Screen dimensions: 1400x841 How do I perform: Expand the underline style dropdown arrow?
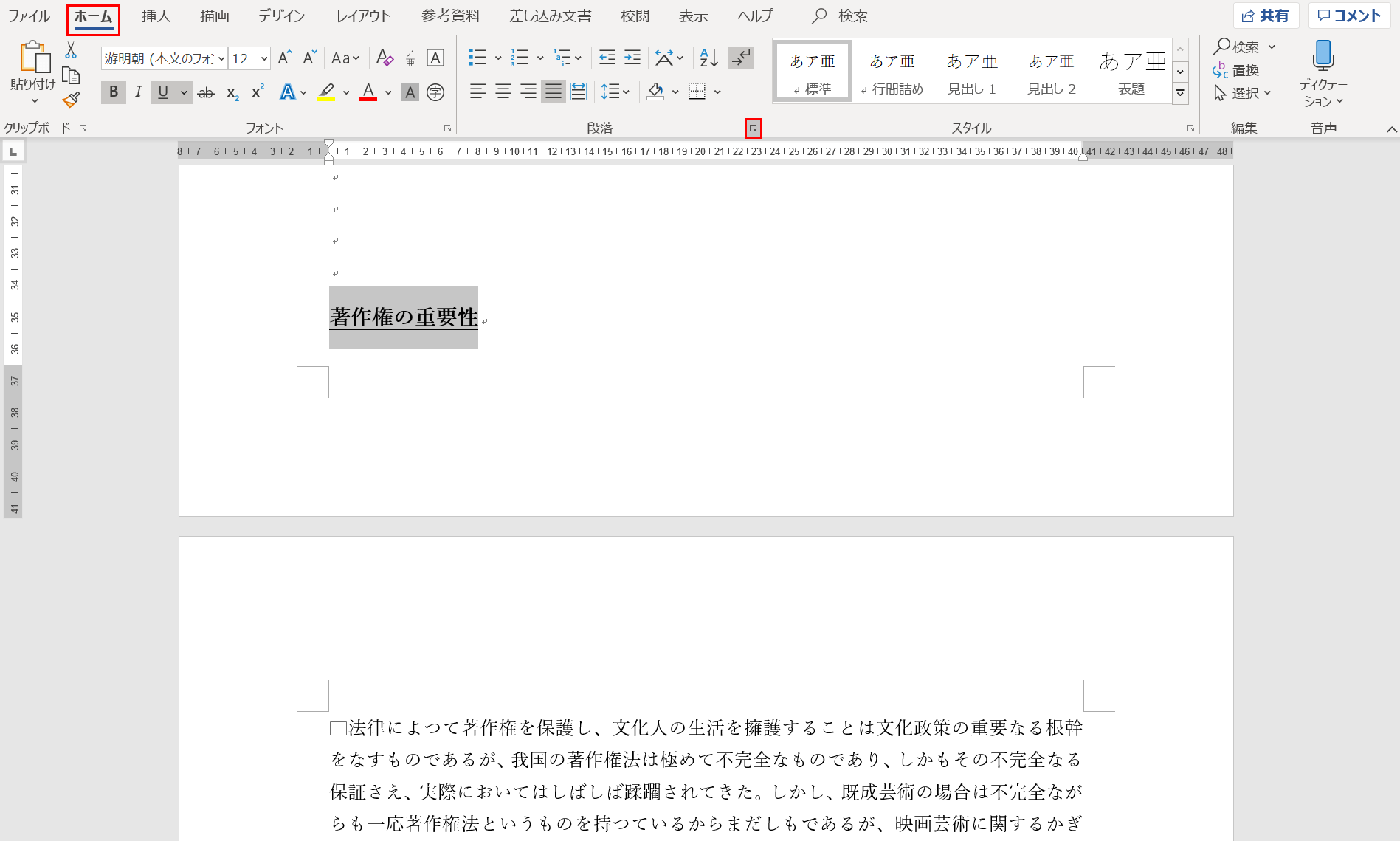point(184,92)
